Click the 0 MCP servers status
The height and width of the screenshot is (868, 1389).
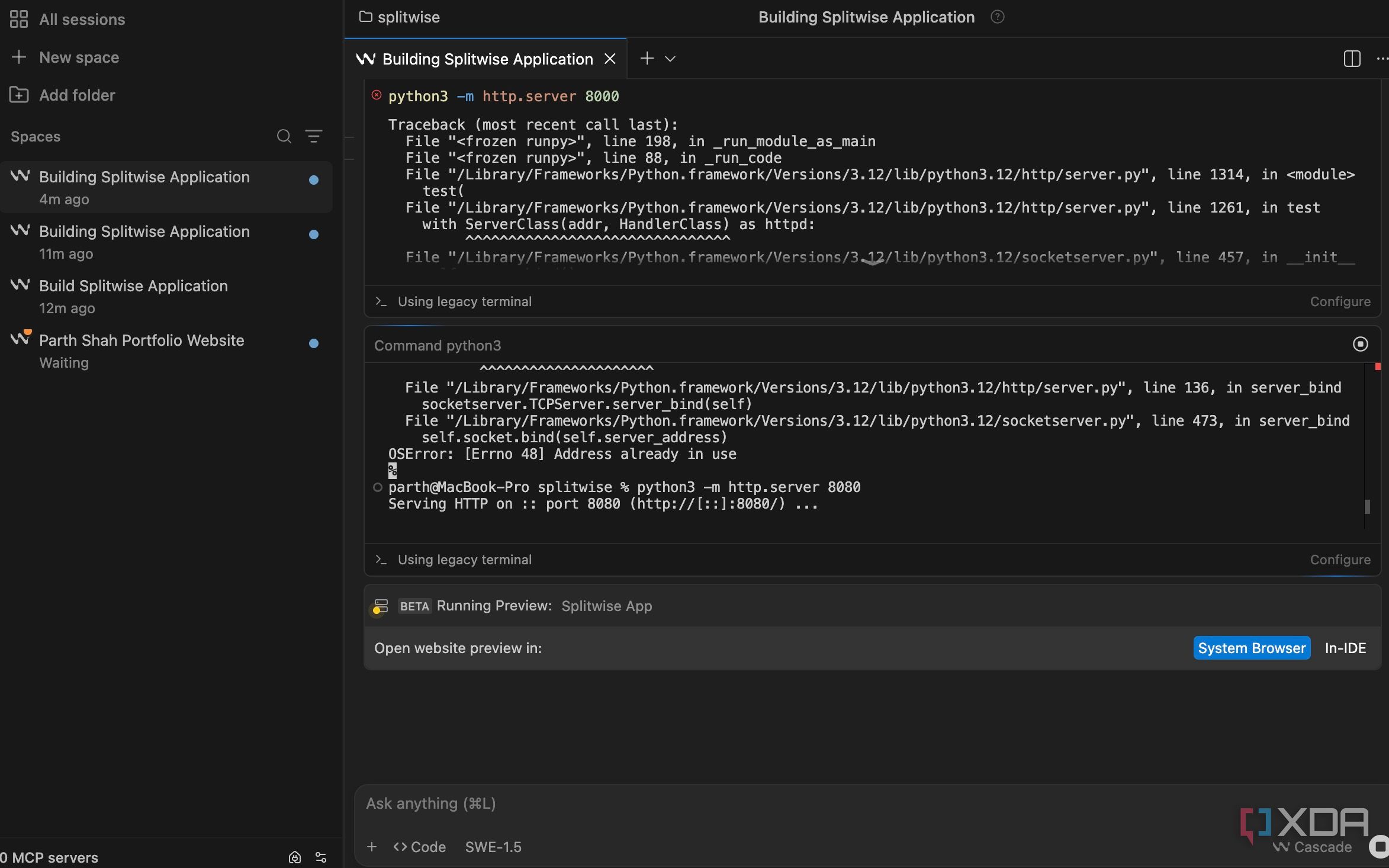tap(49, 857)
